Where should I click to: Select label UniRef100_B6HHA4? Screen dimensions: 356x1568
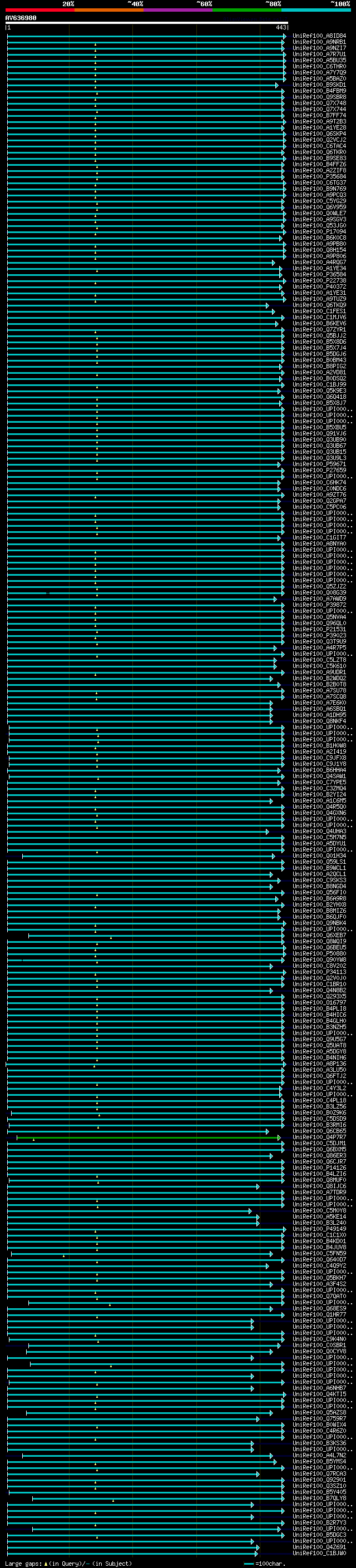[x=319, y=770]
